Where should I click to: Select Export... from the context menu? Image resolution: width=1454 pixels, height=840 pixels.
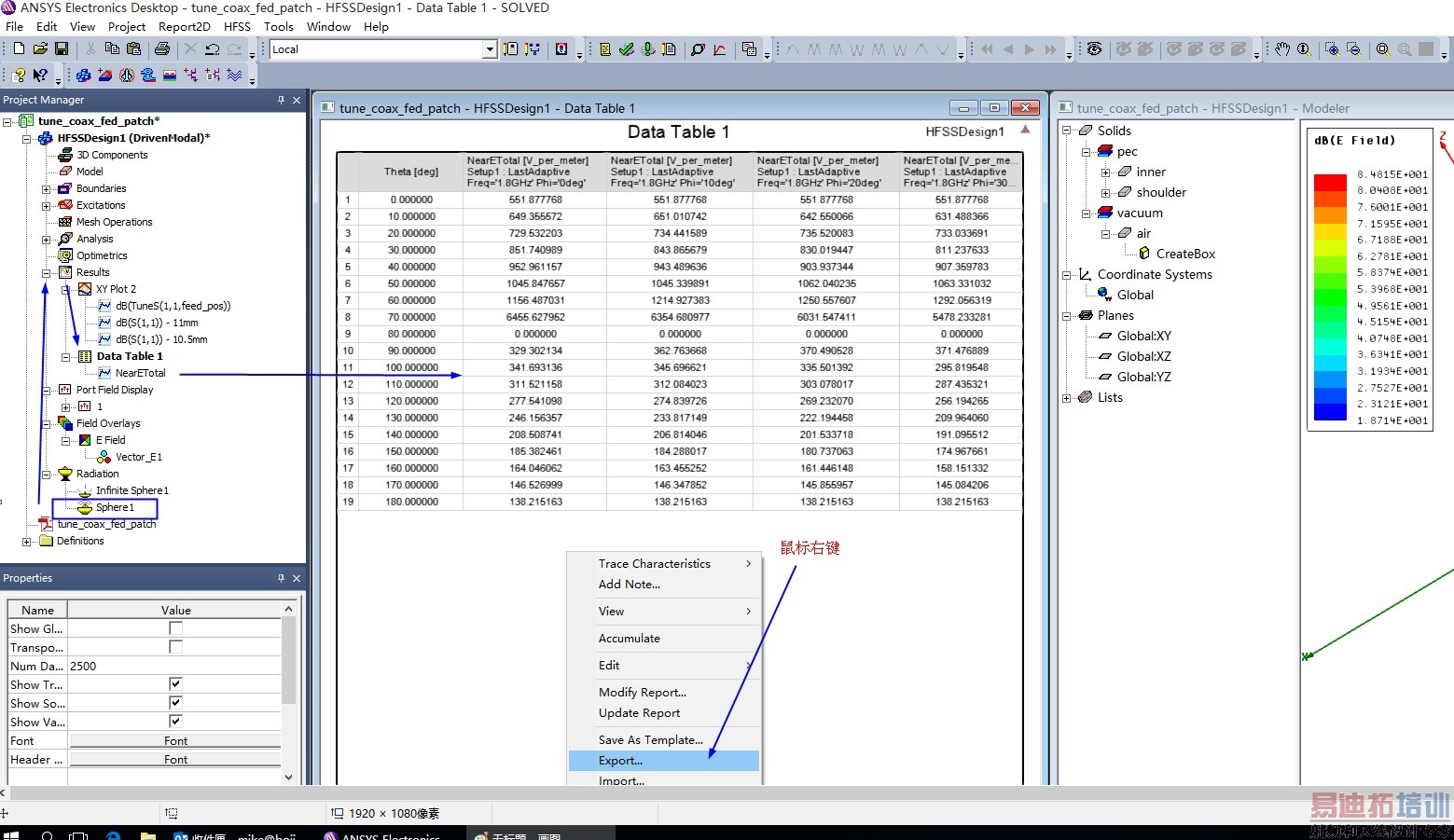click(x=620, y=761)
